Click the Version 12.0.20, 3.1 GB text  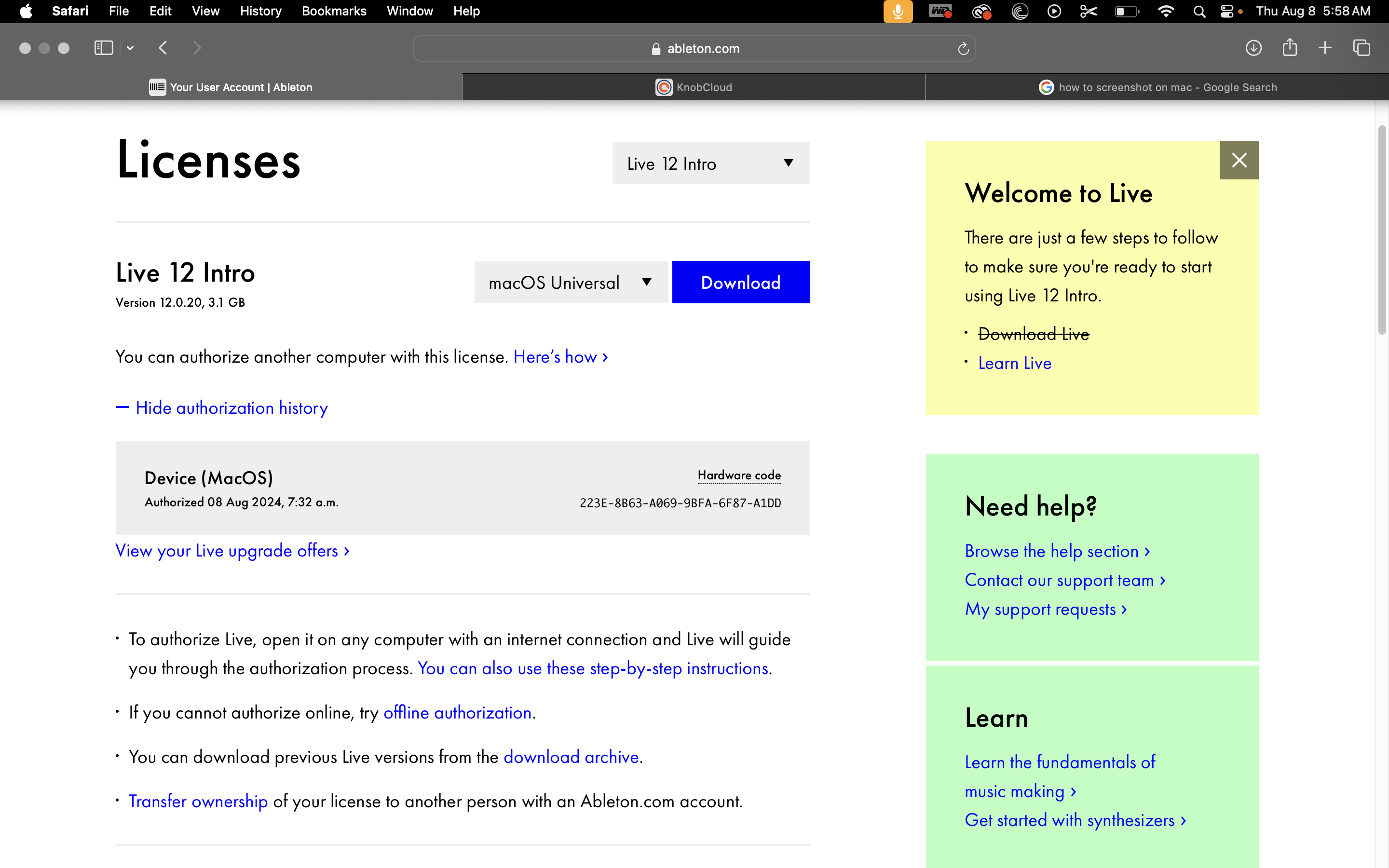[x=180, y=302]
